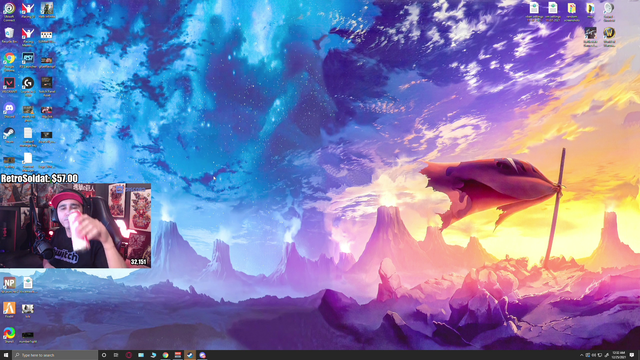Open the Sonar speaker desktop shortcut
This screenshot has width=640, height=360.
(x=609, y=9)
